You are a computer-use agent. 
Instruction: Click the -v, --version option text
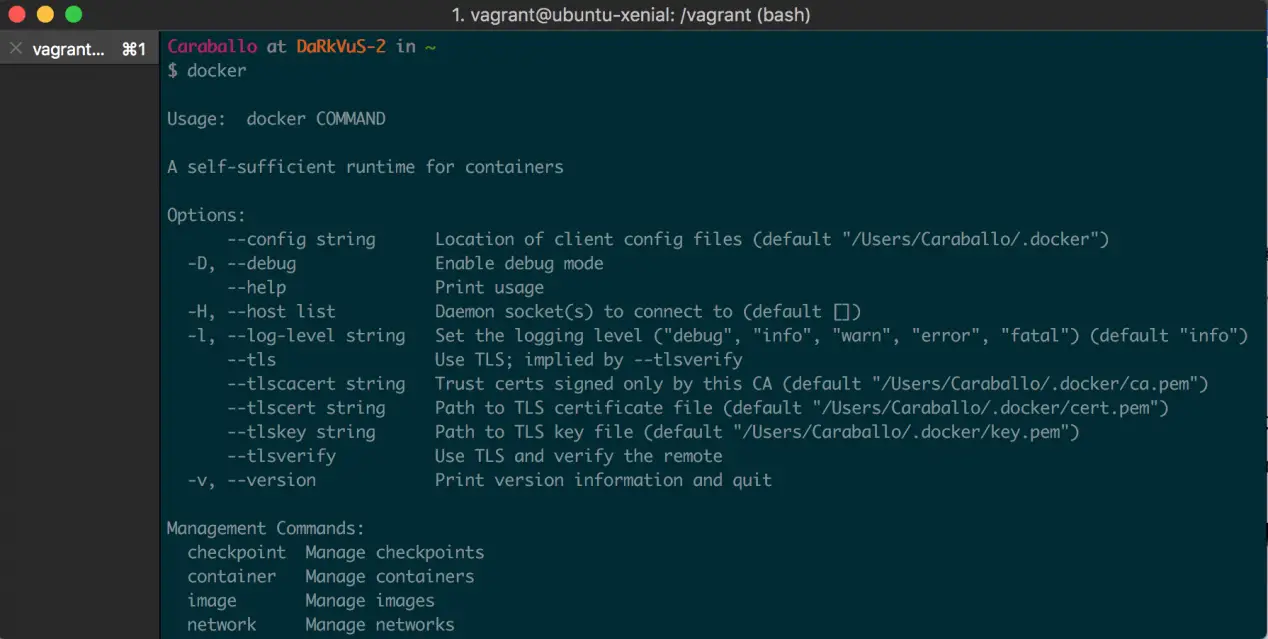coord(251,480)
